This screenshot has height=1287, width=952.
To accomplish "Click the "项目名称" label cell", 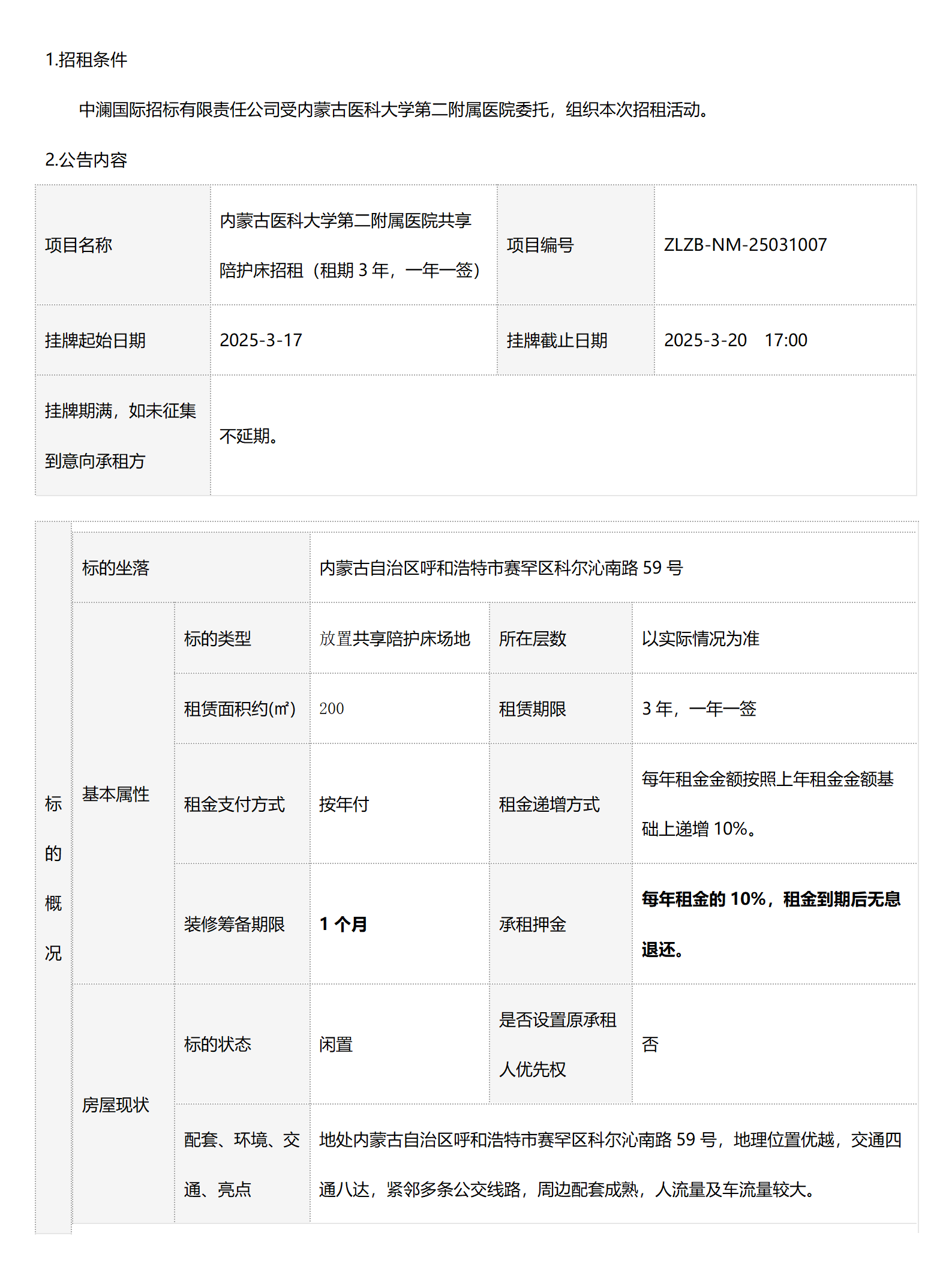I will [x=79, y=245].
